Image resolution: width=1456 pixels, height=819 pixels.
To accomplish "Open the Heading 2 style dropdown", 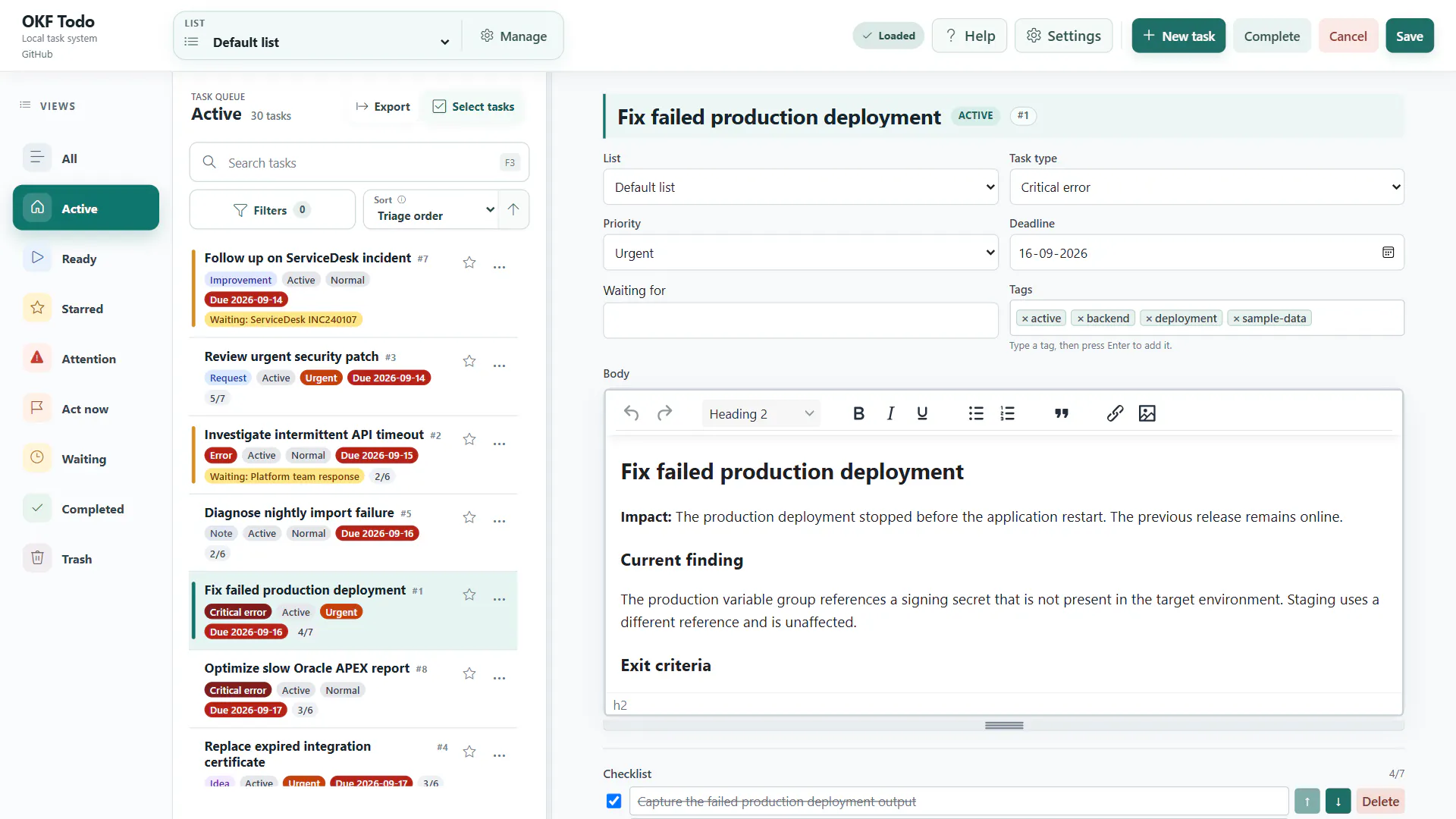I will point(761,413).
